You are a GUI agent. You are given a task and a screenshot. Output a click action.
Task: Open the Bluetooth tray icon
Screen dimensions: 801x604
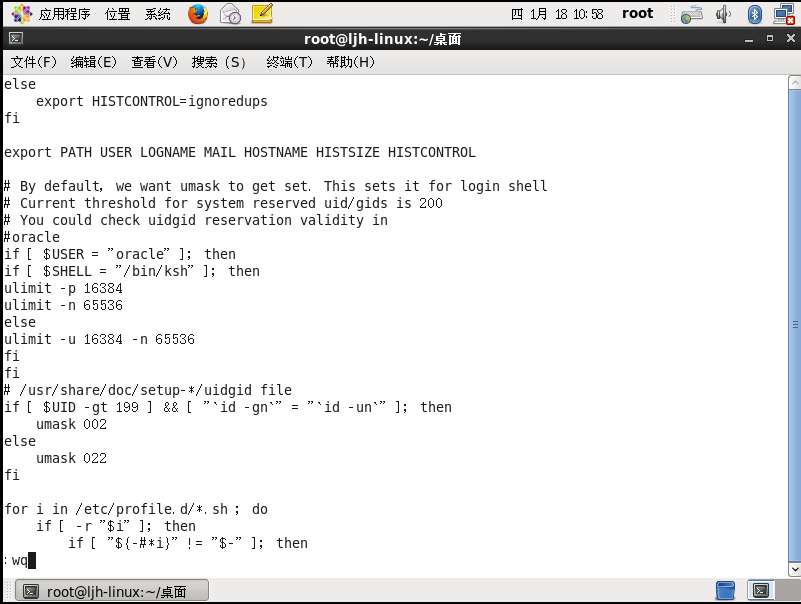pos(754,14)
